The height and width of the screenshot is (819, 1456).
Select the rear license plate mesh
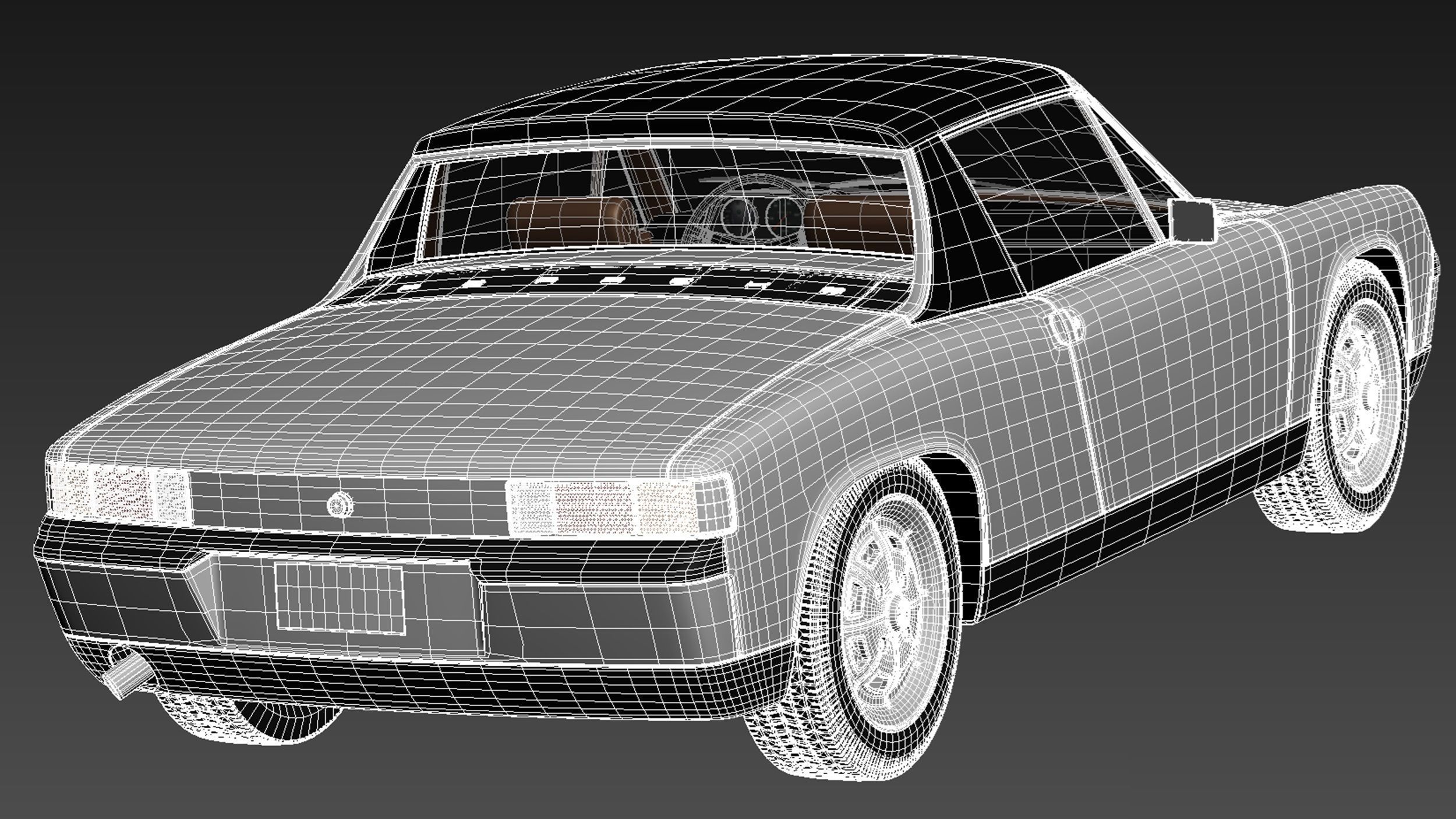[339, 598]
